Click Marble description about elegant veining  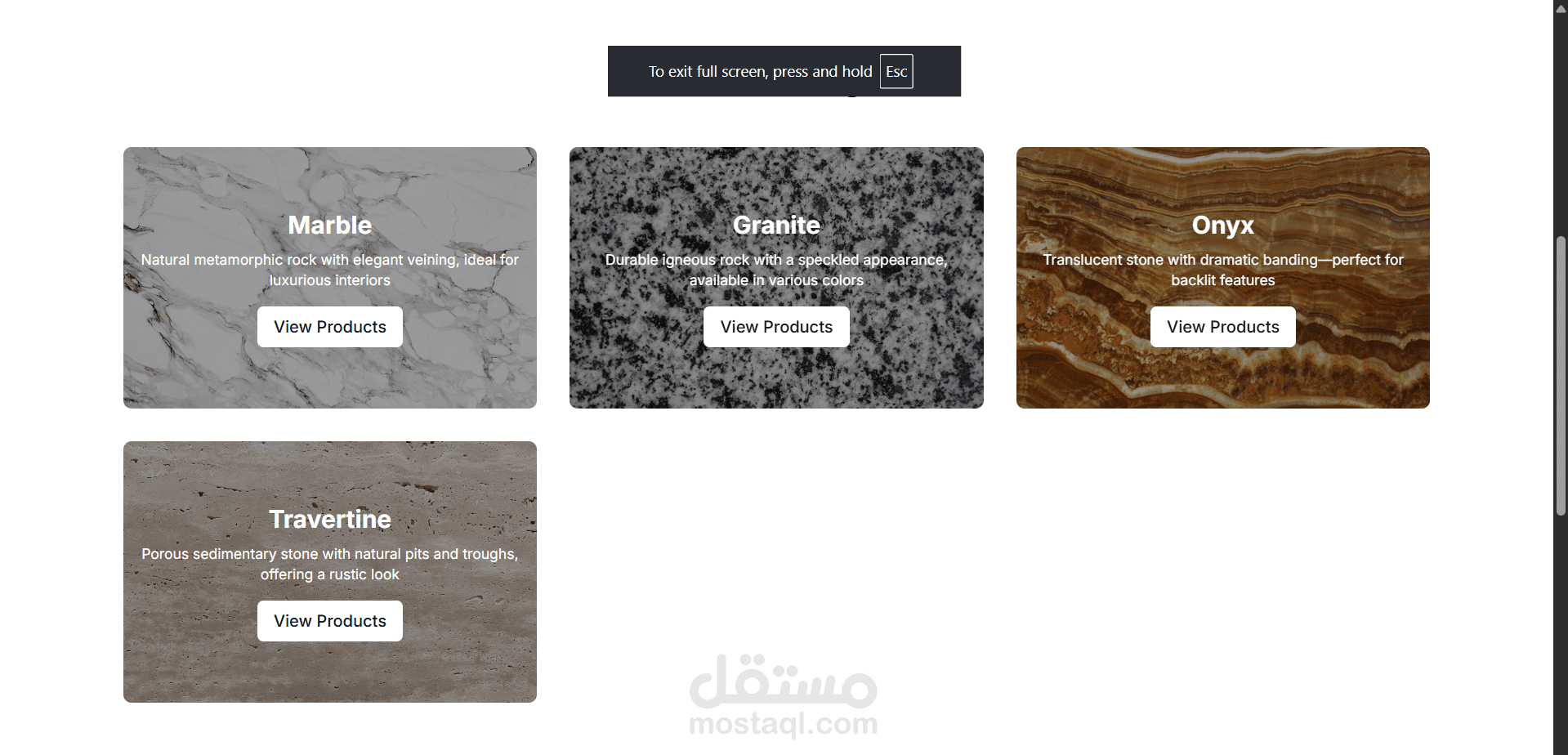click(x=329, y=270)
